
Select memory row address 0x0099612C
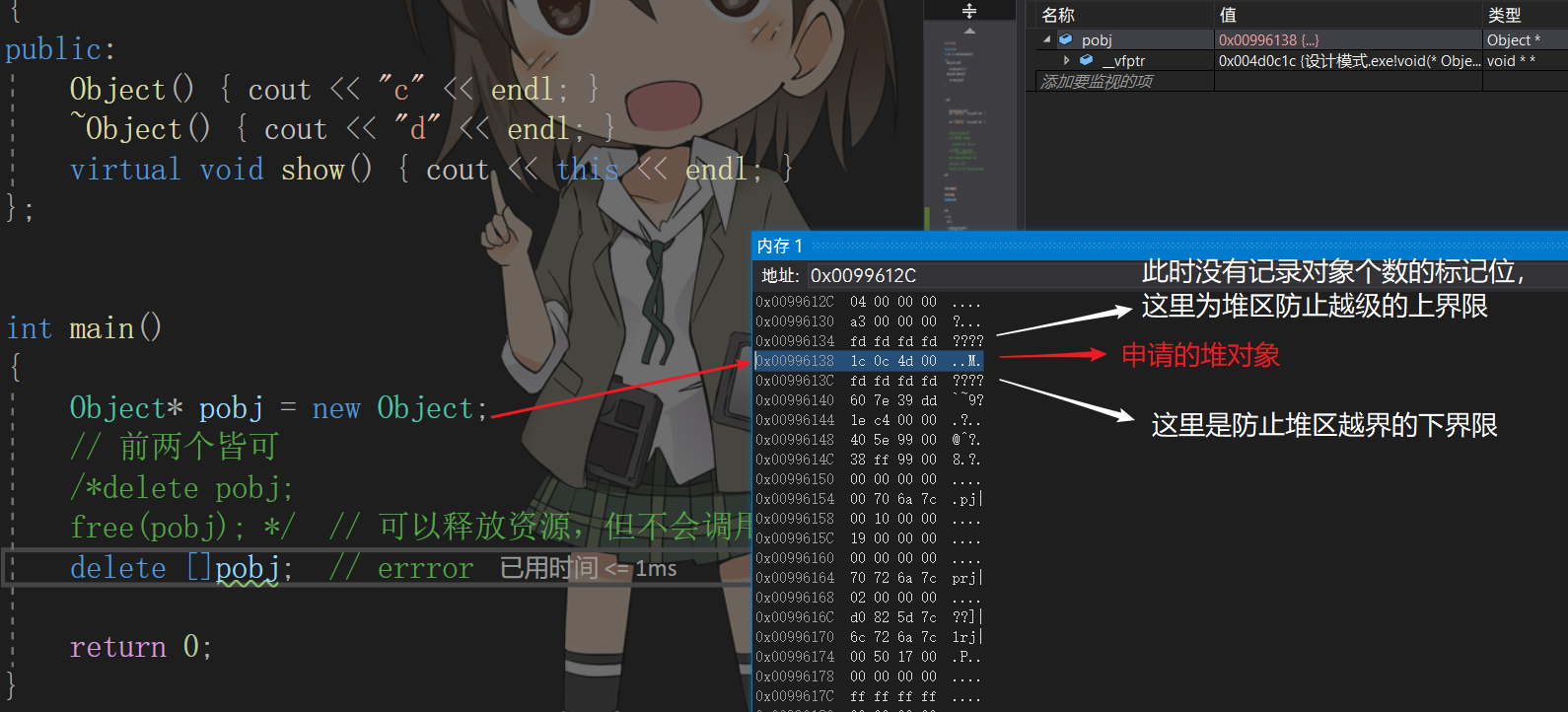point(795,302)
